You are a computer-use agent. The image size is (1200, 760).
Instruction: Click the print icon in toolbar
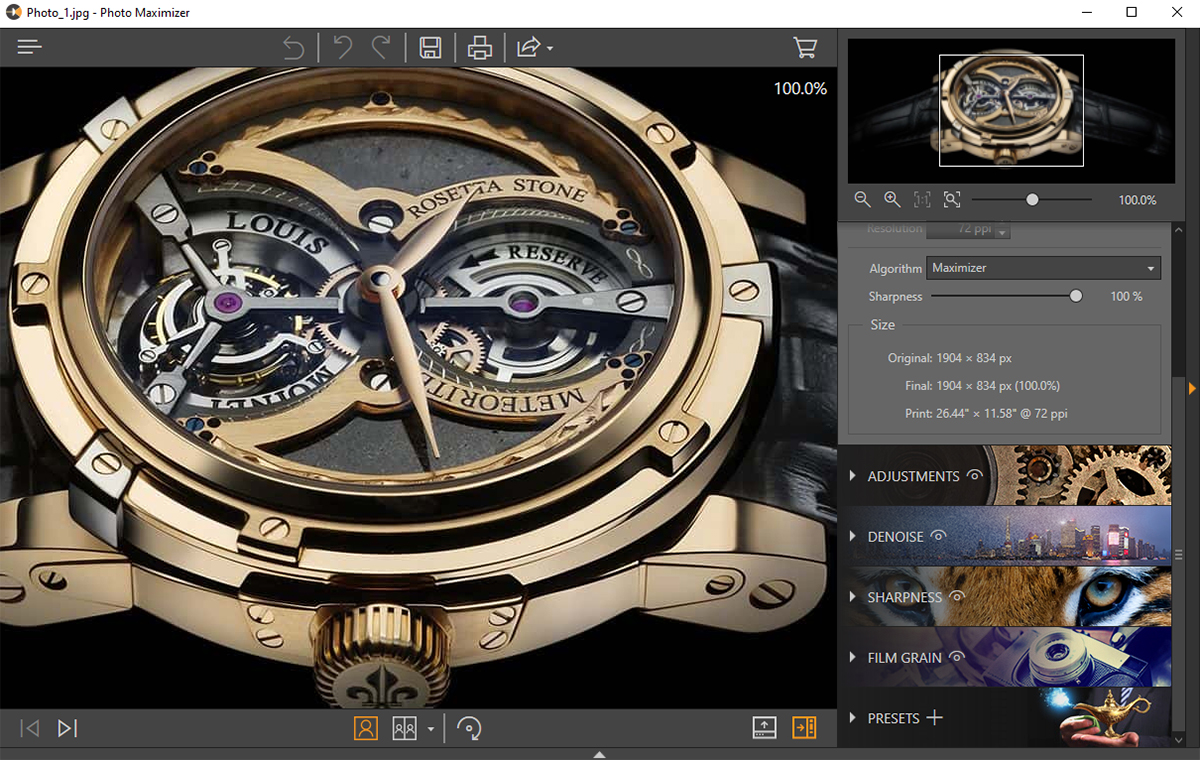click(x=480, y=47)
